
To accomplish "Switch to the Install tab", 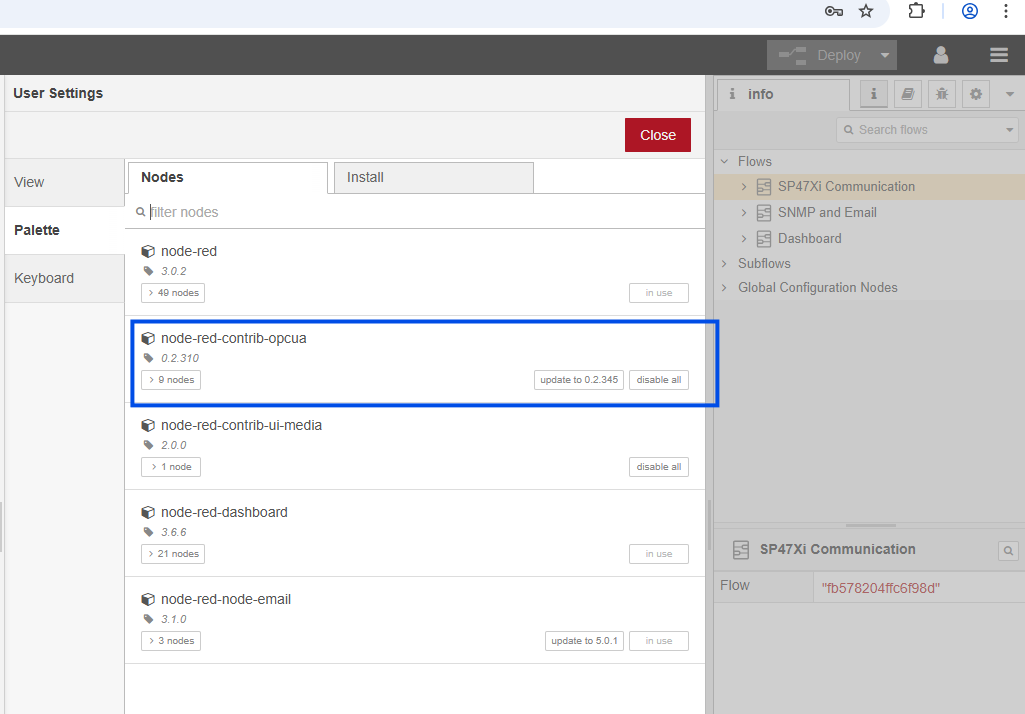I will tap(434, 178).
